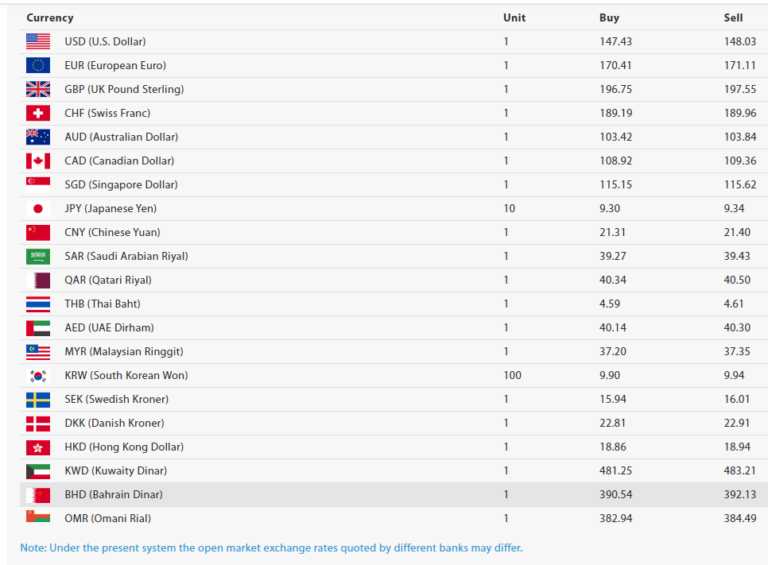Click the KWD (Kuwaity Dinar) currency name
Viewport: 768px width, 565px height.
tap(115, 470)
